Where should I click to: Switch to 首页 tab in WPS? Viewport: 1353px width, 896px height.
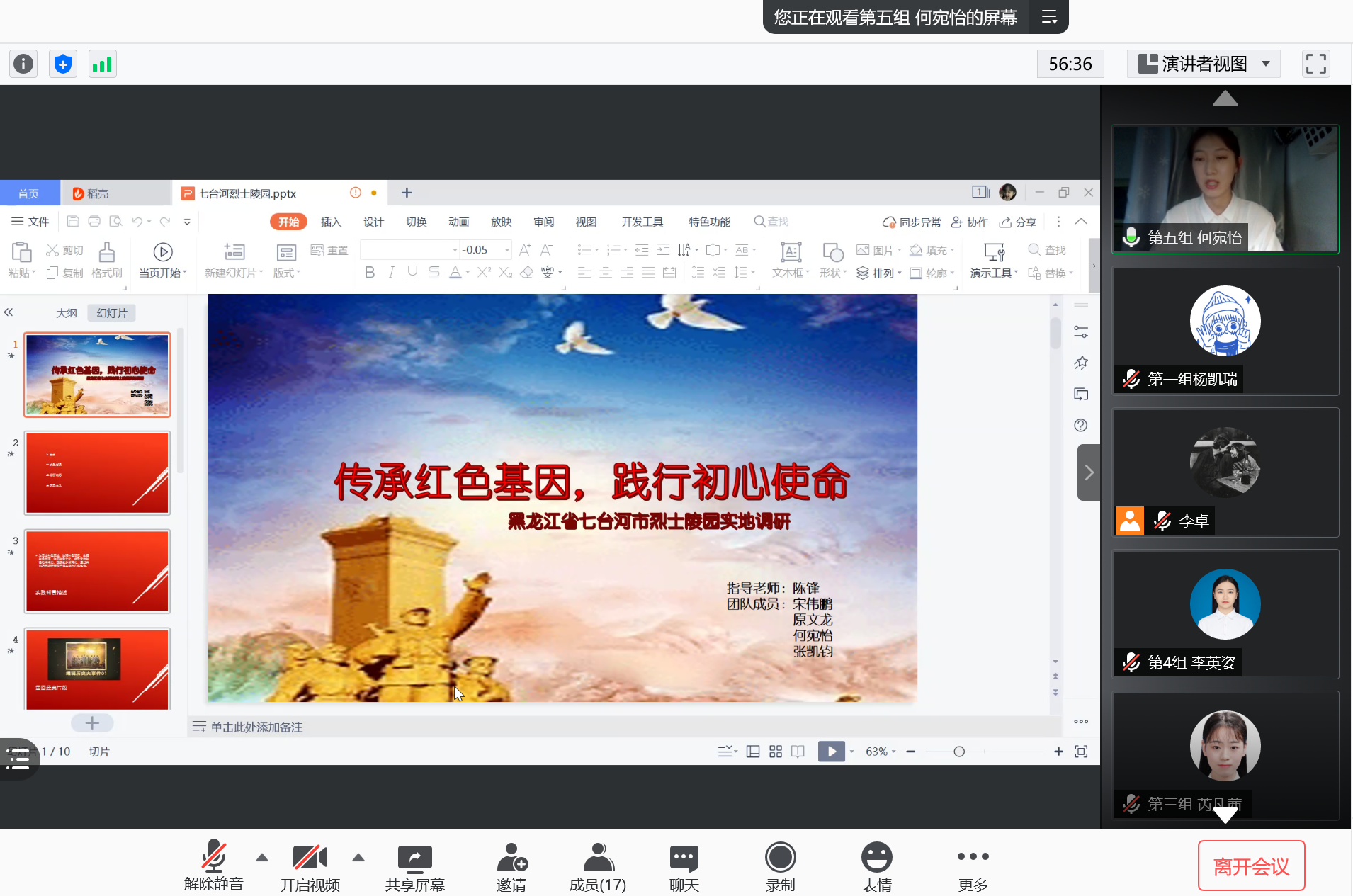tap(28, 193)
